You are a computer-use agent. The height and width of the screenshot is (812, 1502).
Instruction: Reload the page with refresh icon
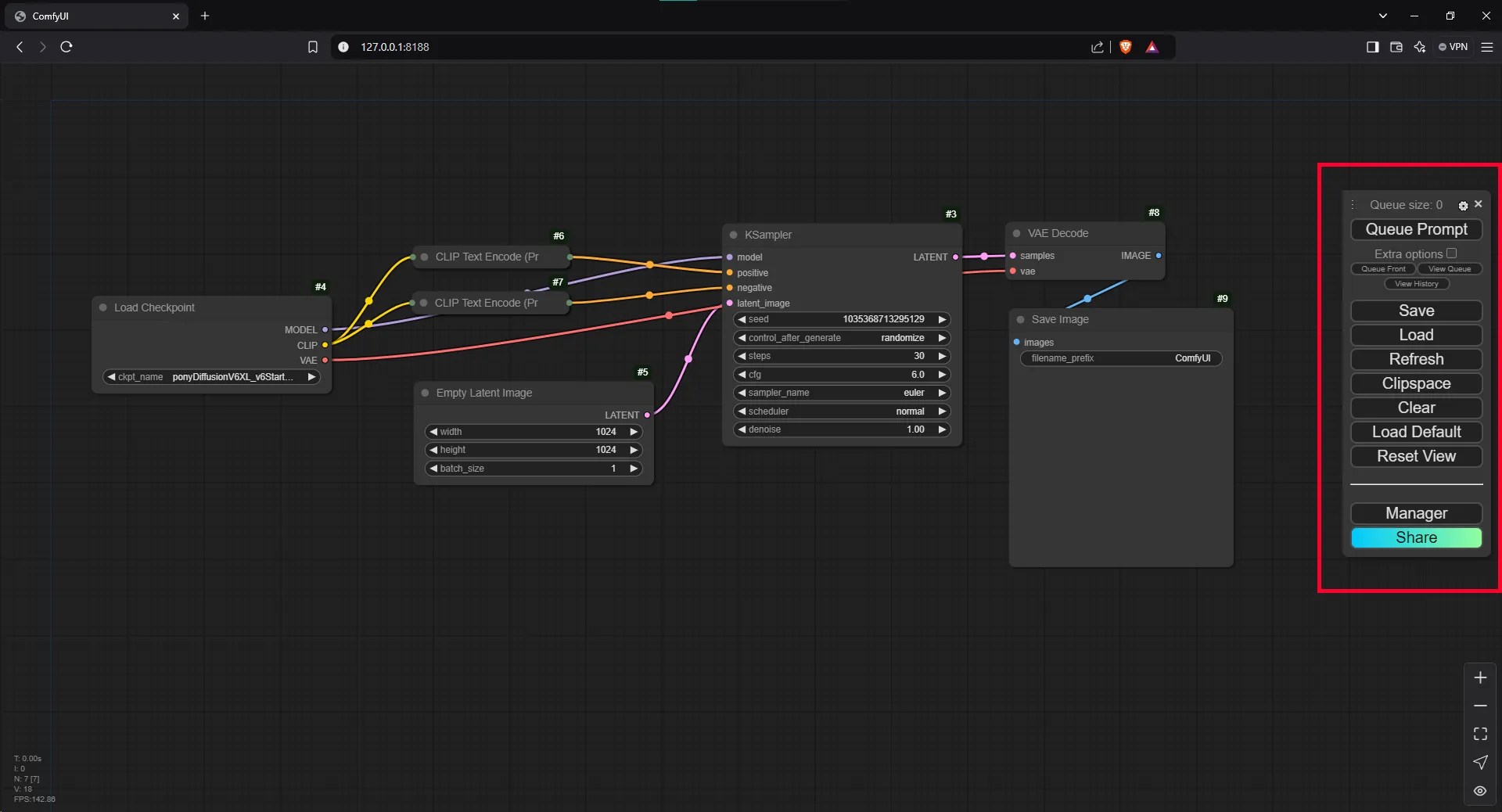coord(66,47)
